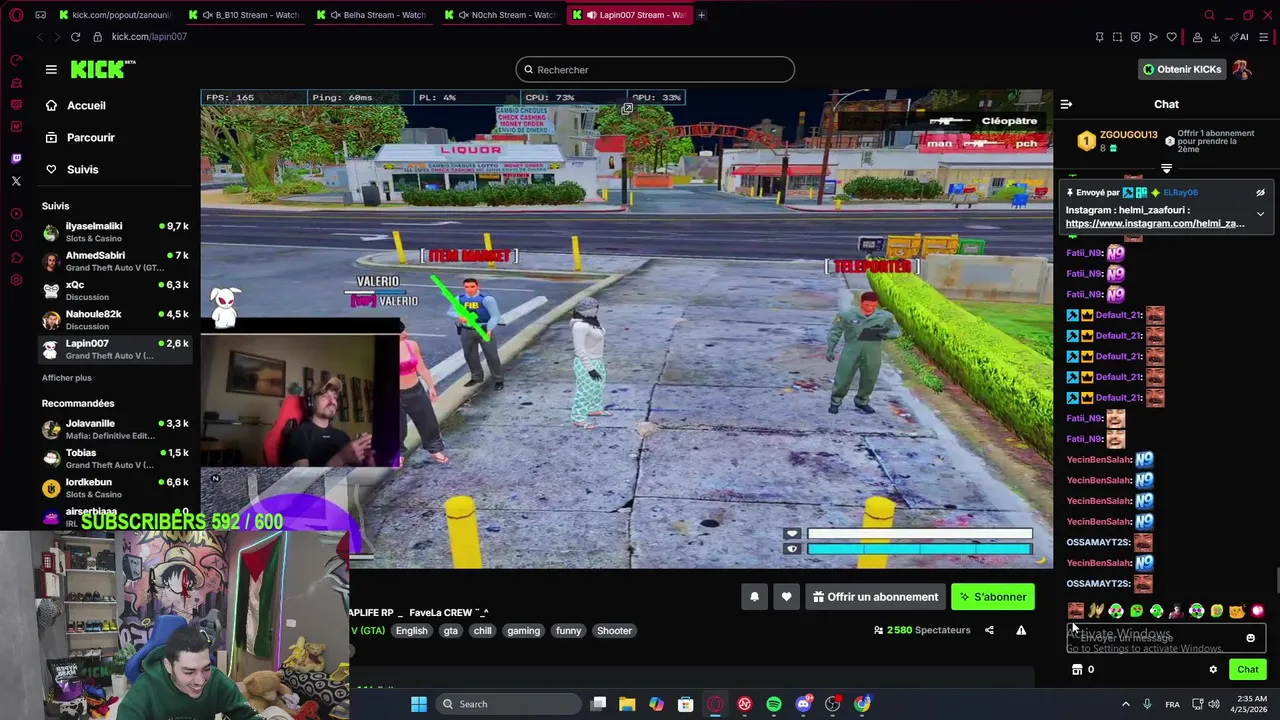This screenshot has width=1280, height=720.
Task: Click the Shooter tag
Action: pos(614,631)
